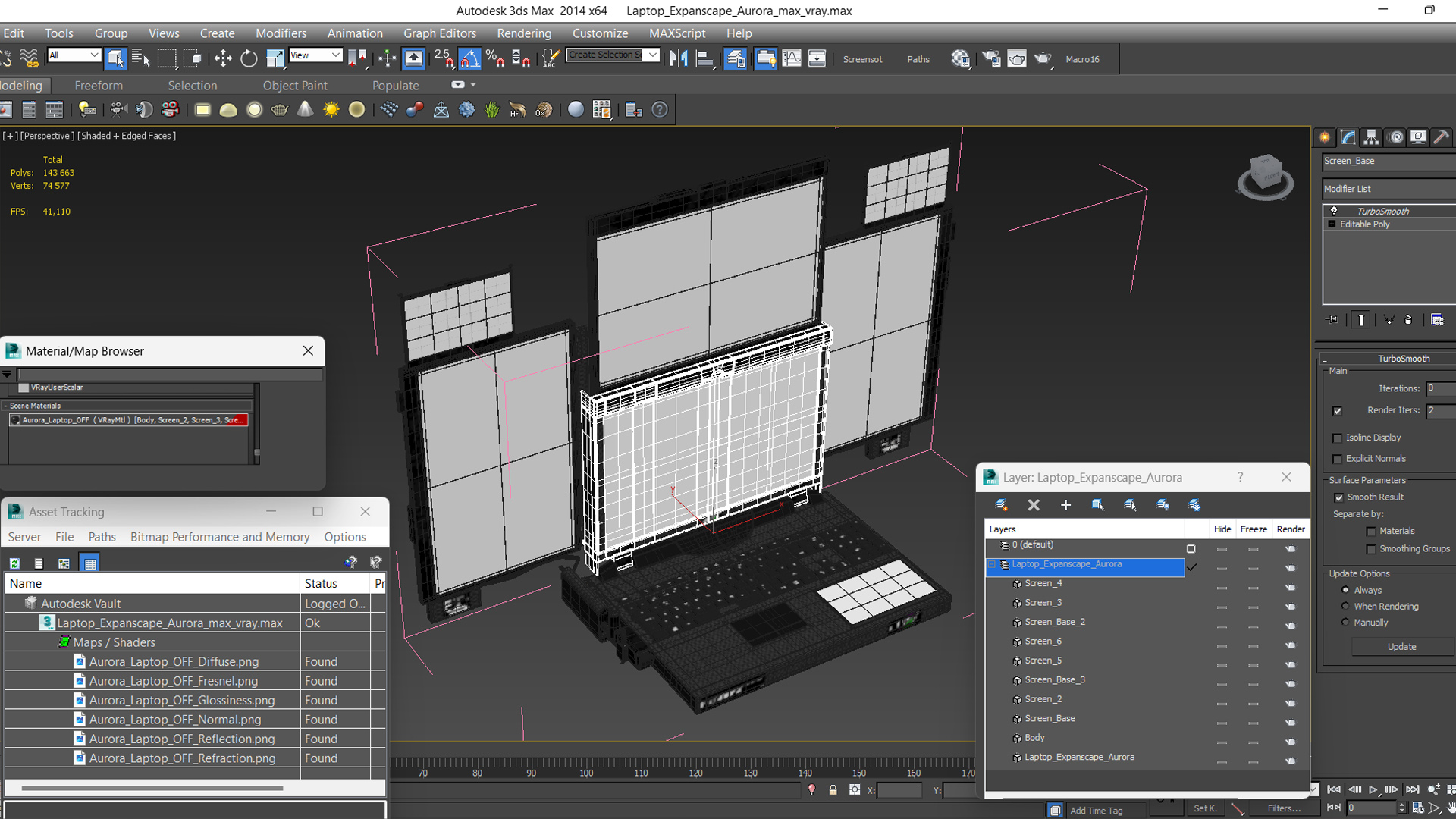Select the Always update option
This screenshot has height=819, width=1456.
pos(1345,590)
